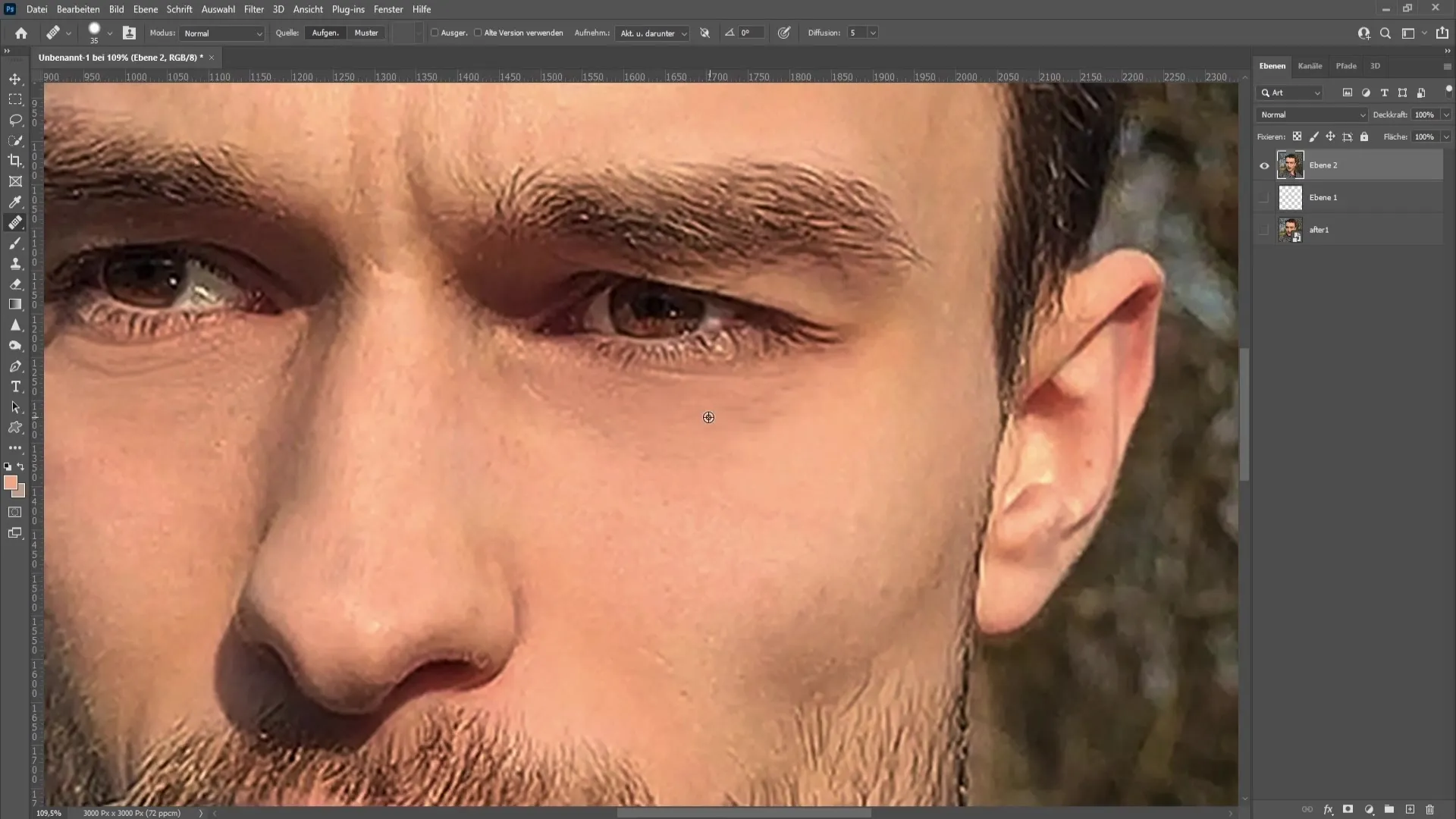This screenshot has height=819, width=1456.
Task: Select the Eraser tool
Action: pyautogui.click(x=15, y=284)
